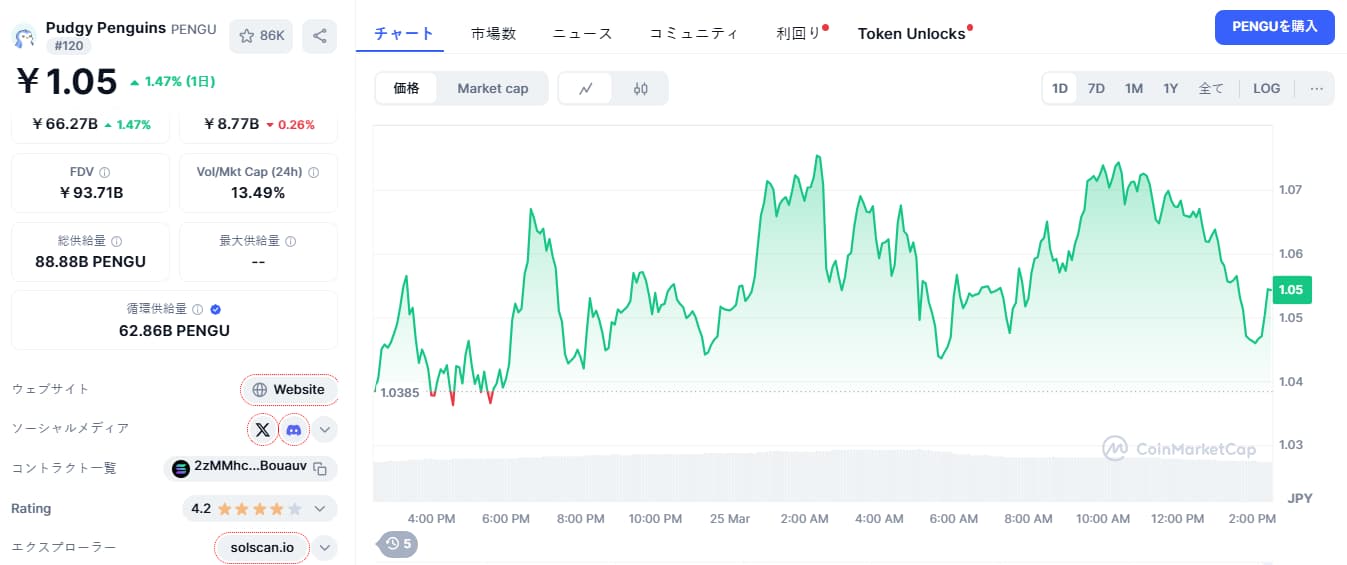Viewport: 1347px width, 565px height.
Task: Click the FDV info icon
Action: click(105, 172)
